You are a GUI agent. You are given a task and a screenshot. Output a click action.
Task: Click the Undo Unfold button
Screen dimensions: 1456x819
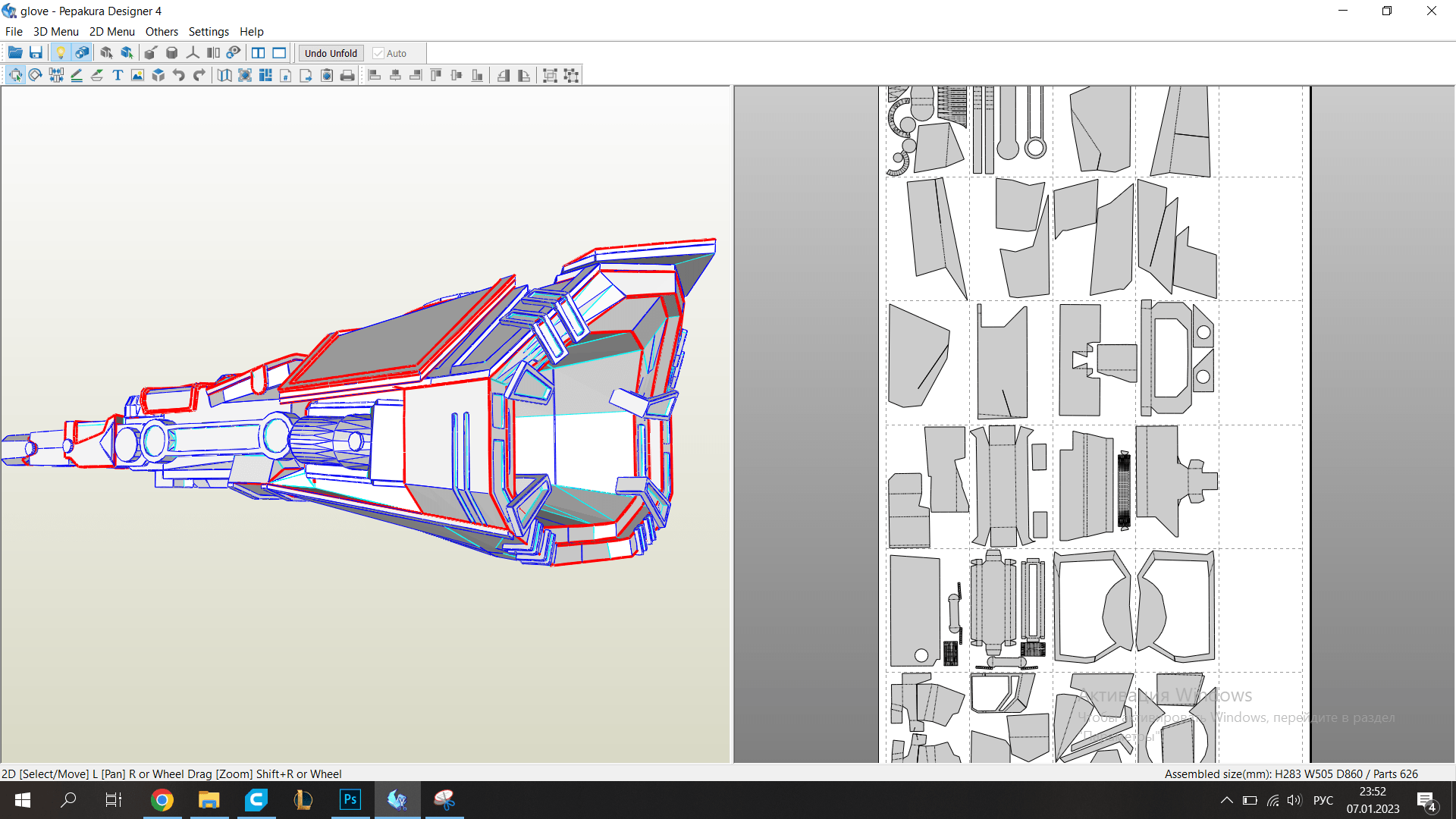point(331,53)
